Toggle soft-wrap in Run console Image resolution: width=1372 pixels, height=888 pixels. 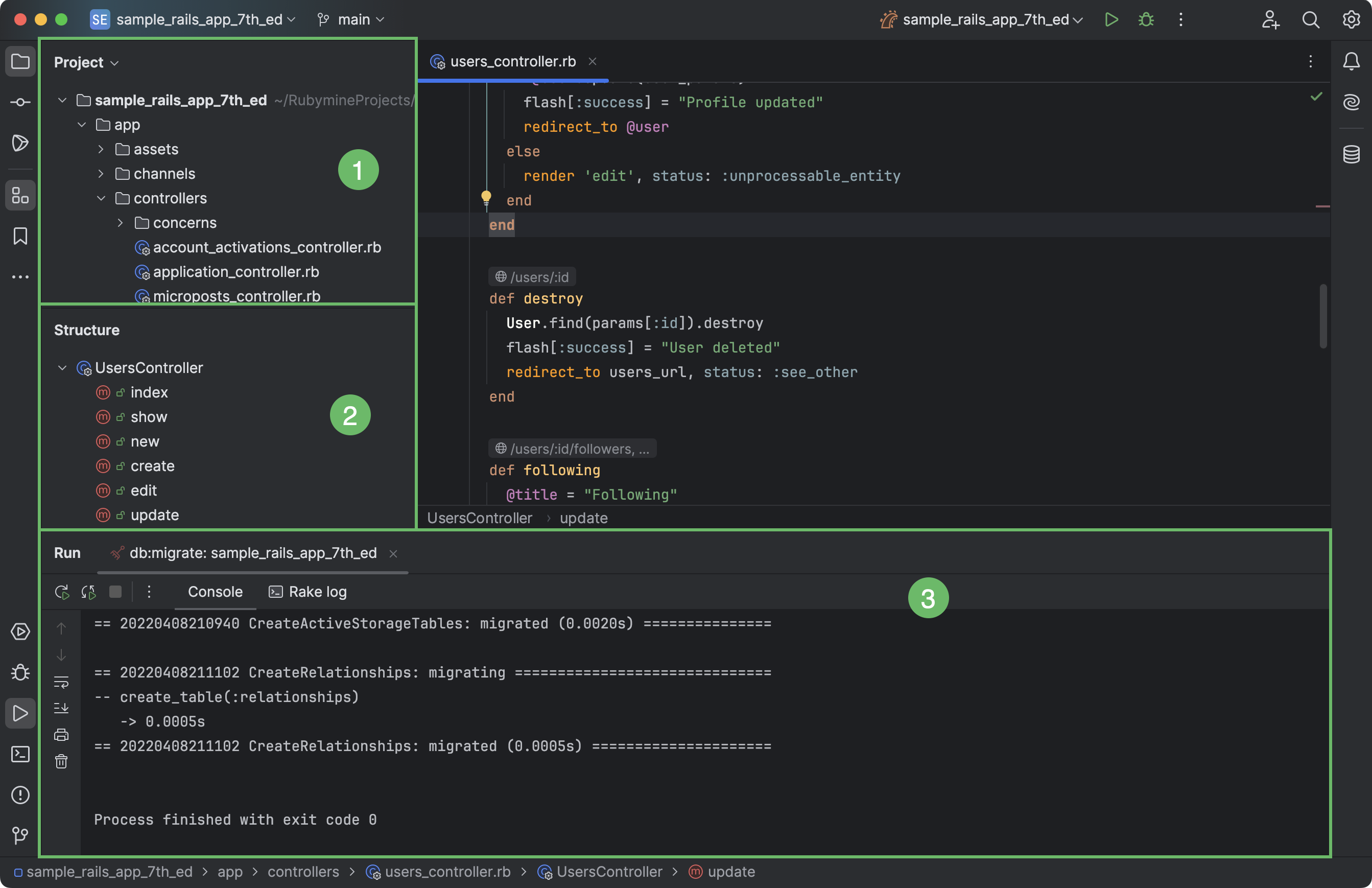[x=61, y=682]
